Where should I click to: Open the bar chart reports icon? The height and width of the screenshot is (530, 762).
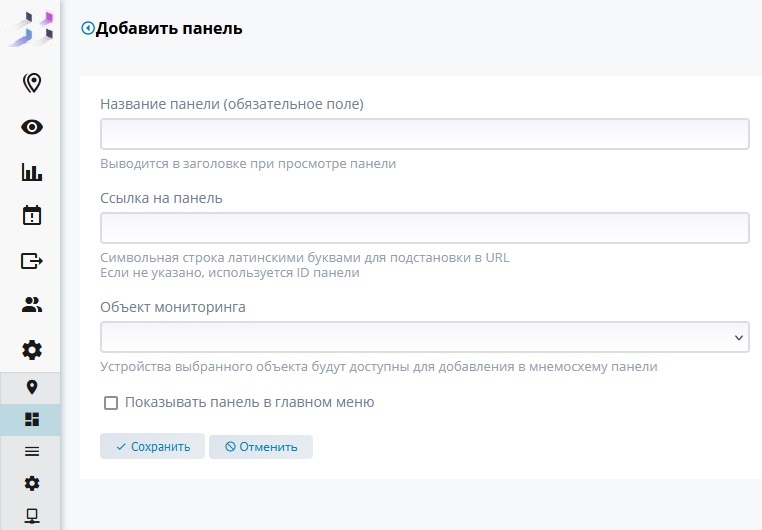click(x=32, y=172)
